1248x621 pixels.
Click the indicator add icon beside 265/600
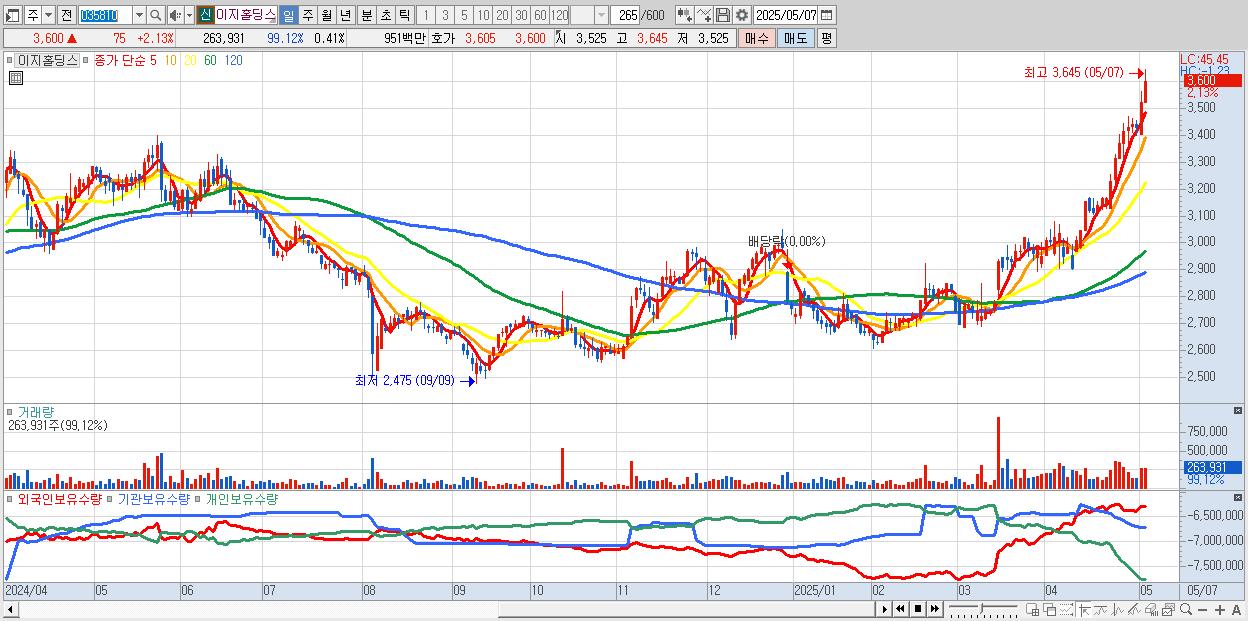pyautogui.click(x=685, y=15)
